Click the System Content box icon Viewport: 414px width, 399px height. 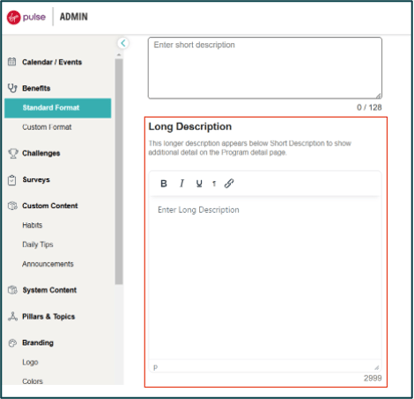tap(12, 290)
